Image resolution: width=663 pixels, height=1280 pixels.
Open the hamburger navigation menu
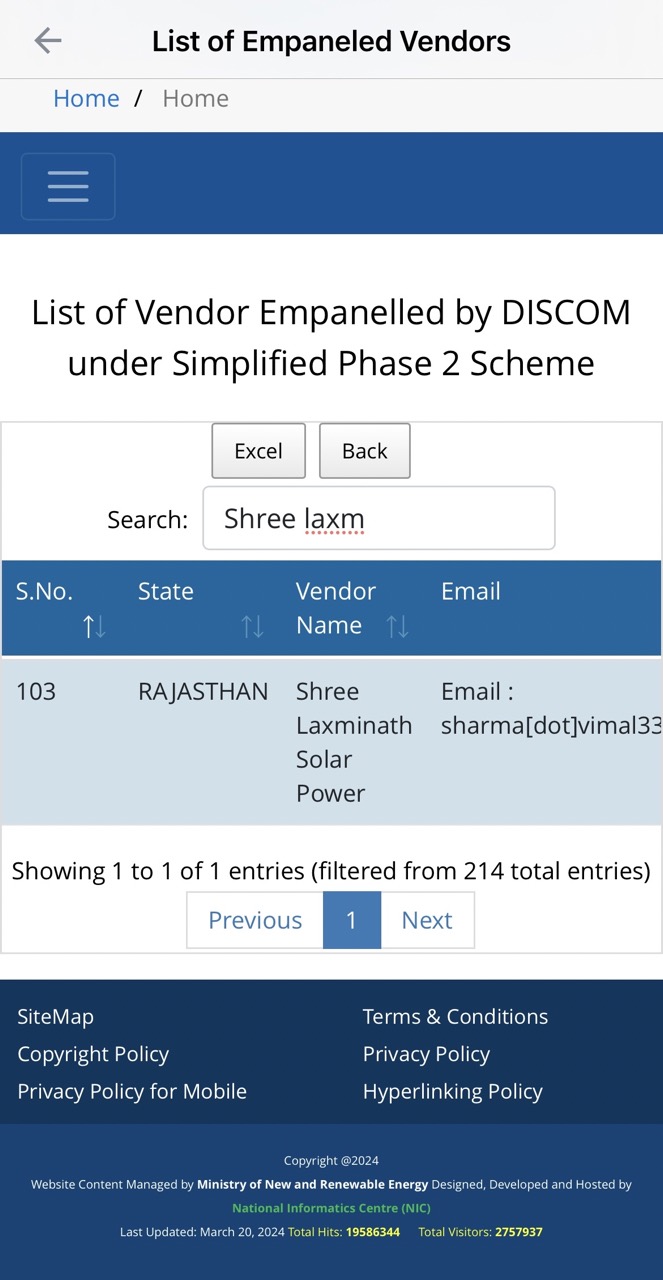tap(68, 186)
